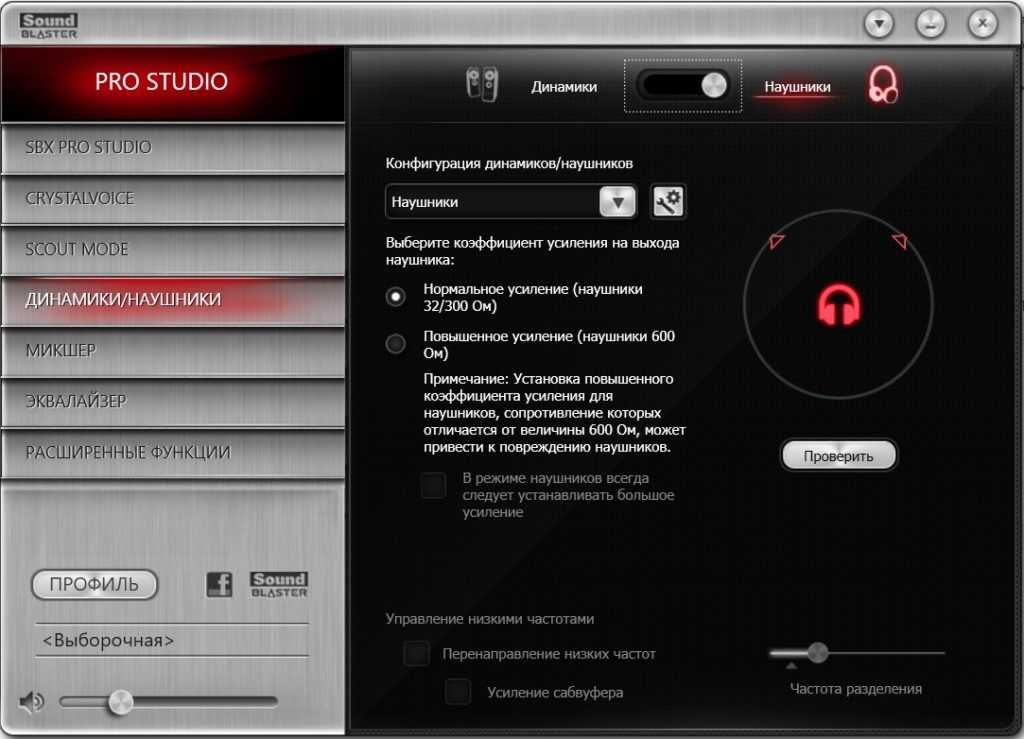Click the left red channel arrow in circle
This screenshot has width=1024, height=739.
[777, 241]
